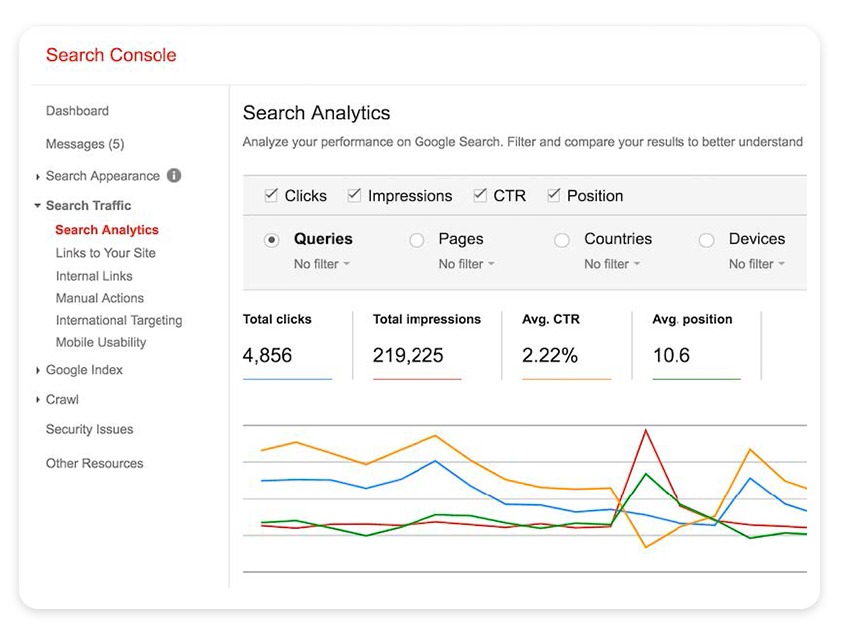Viewport: 843px width, 640px height.
Task: Go to Links to Your Site
Action: click(104, 253)
